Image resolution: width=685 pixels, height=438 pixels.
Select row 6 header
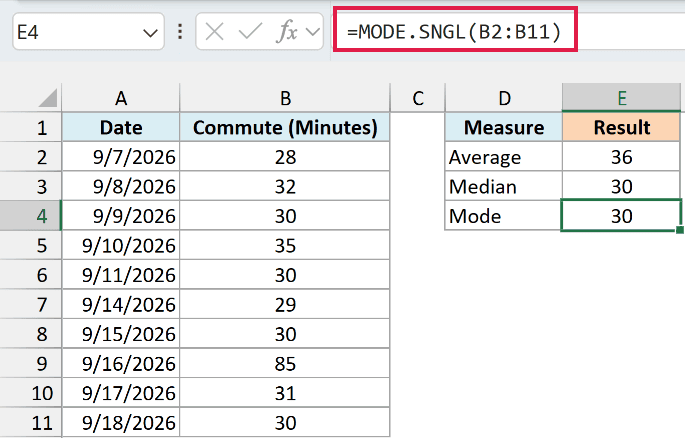click(x=31, y=275)
